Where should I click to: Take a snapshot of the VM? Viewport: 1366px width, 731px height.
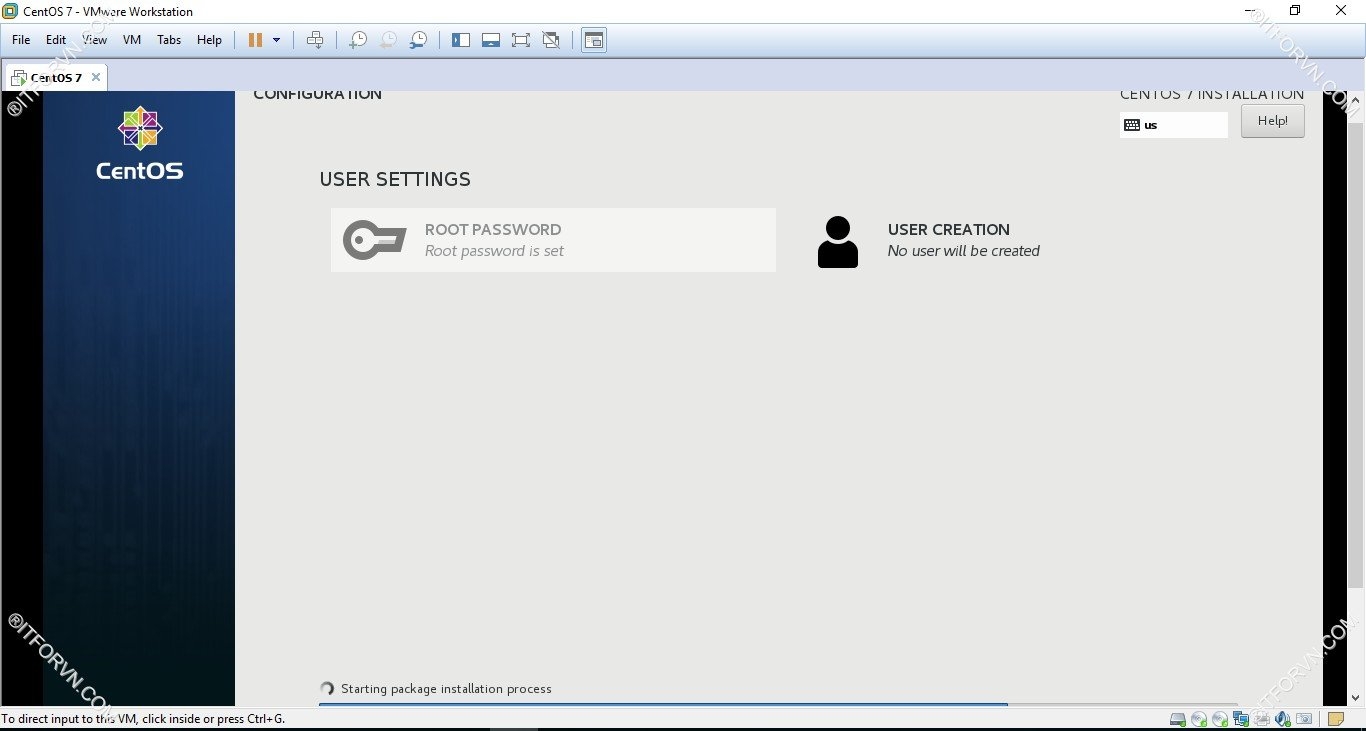[x=357, y=40]
